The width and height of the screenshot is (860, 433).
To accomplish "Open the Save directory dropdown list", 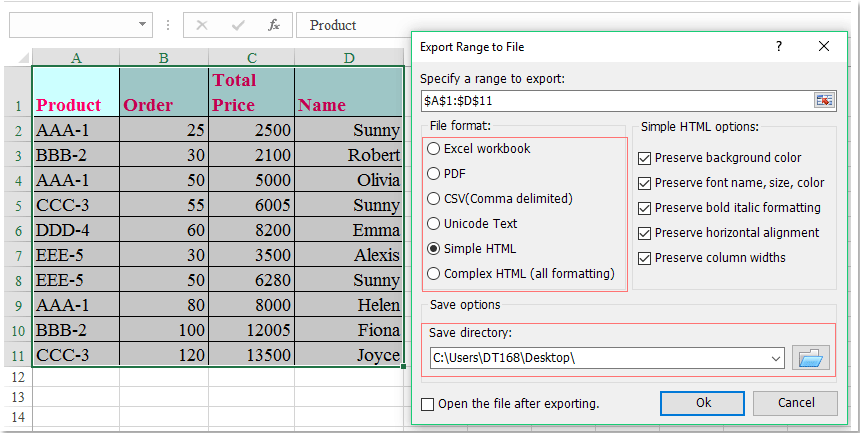I will tap(776, 359).
